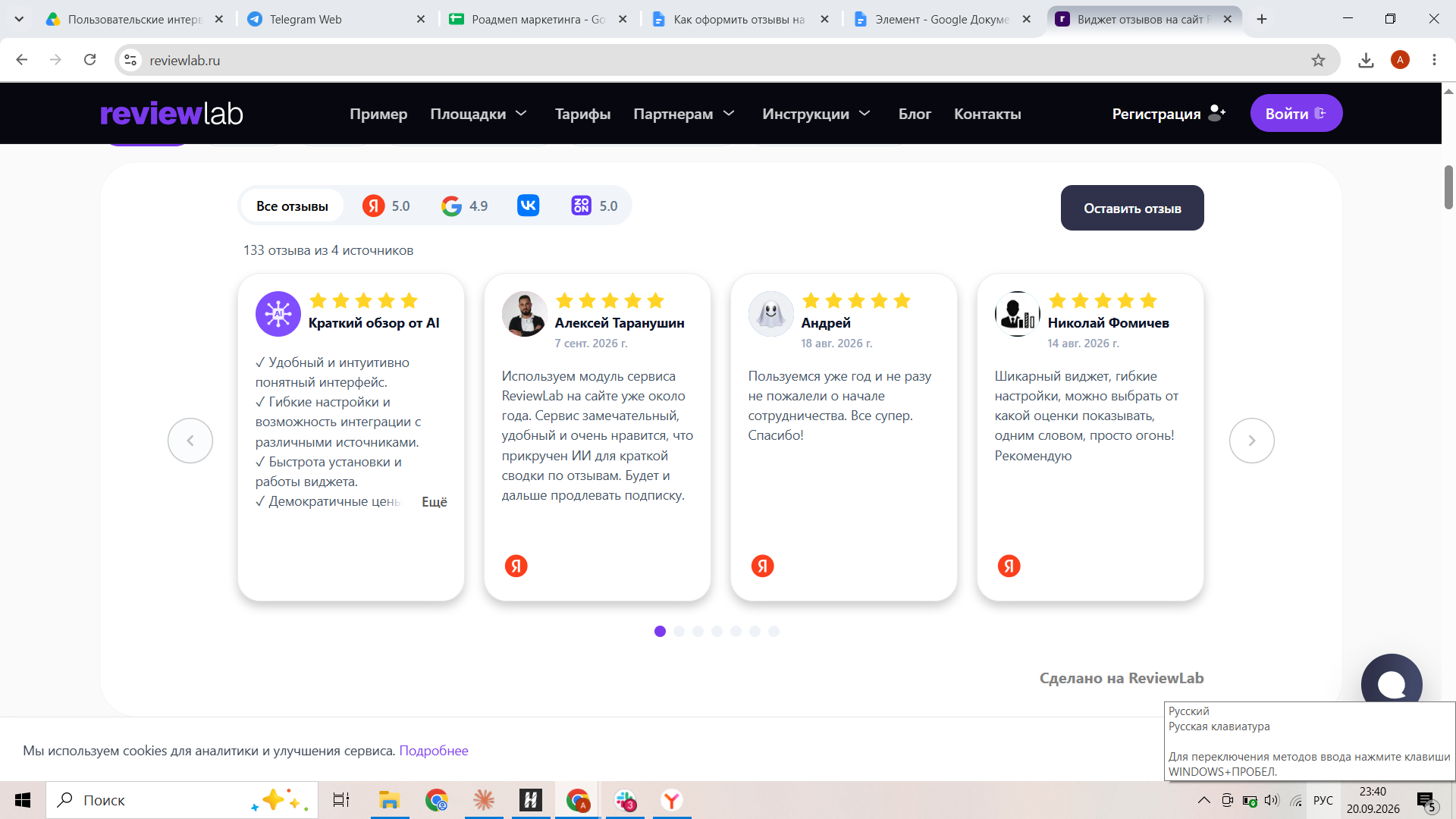Go to previous reviews slide arrow
Screen dimensions: 1456x819
(190, 441)
